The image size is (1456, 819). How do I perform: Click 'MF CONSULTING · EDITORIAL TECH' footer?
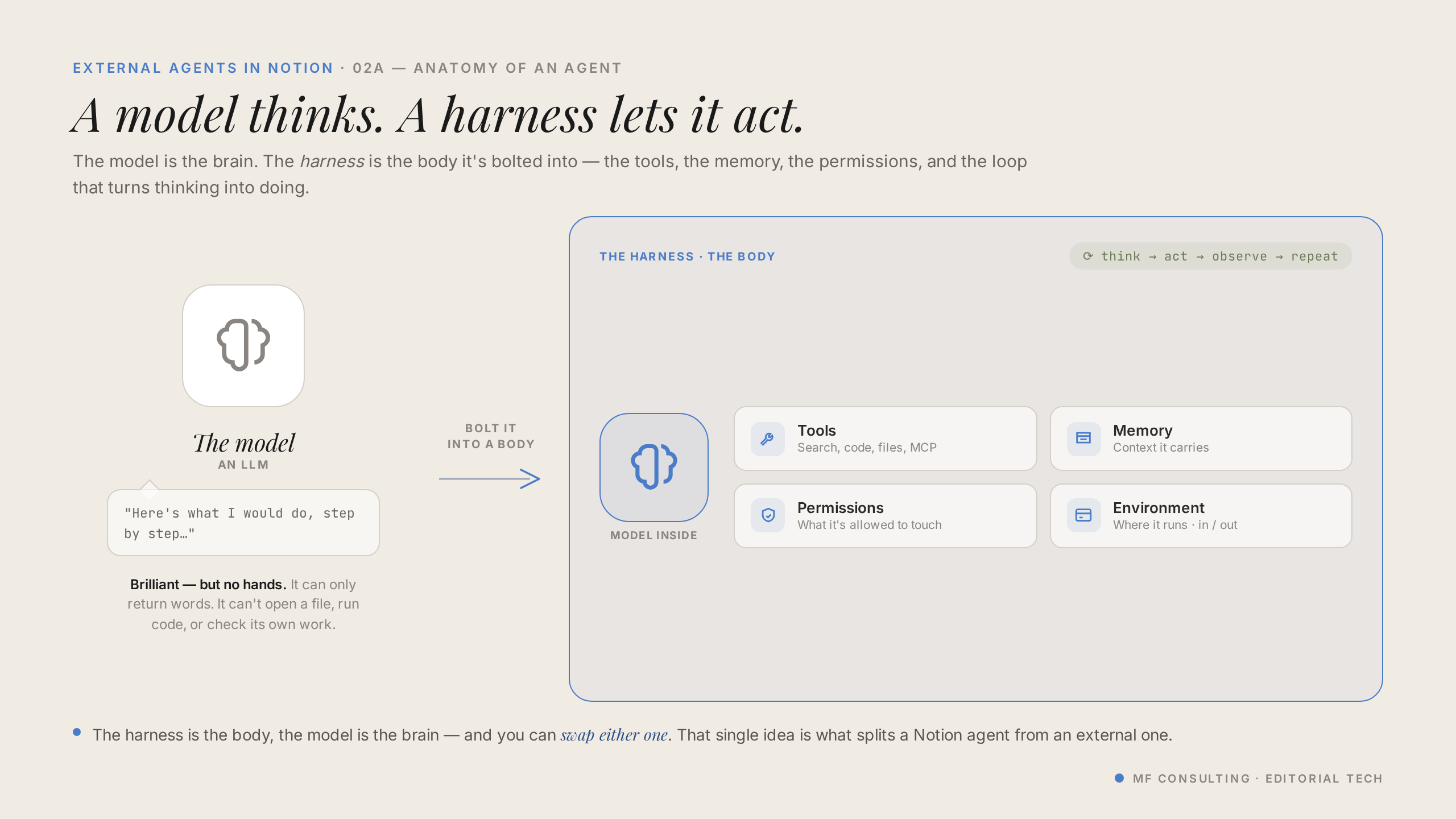pyautogui.click(x=1258, y=779)
